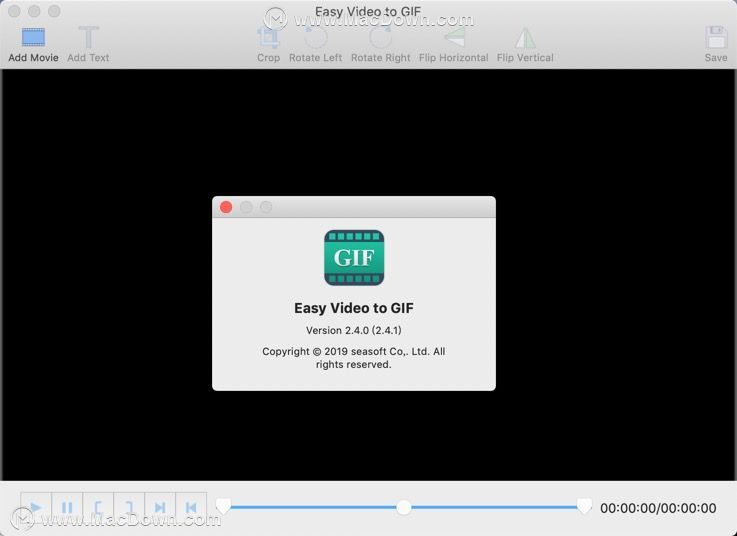Click the right trim handle on the timeline
Screen dimensions: 737x536
[584, 506]
